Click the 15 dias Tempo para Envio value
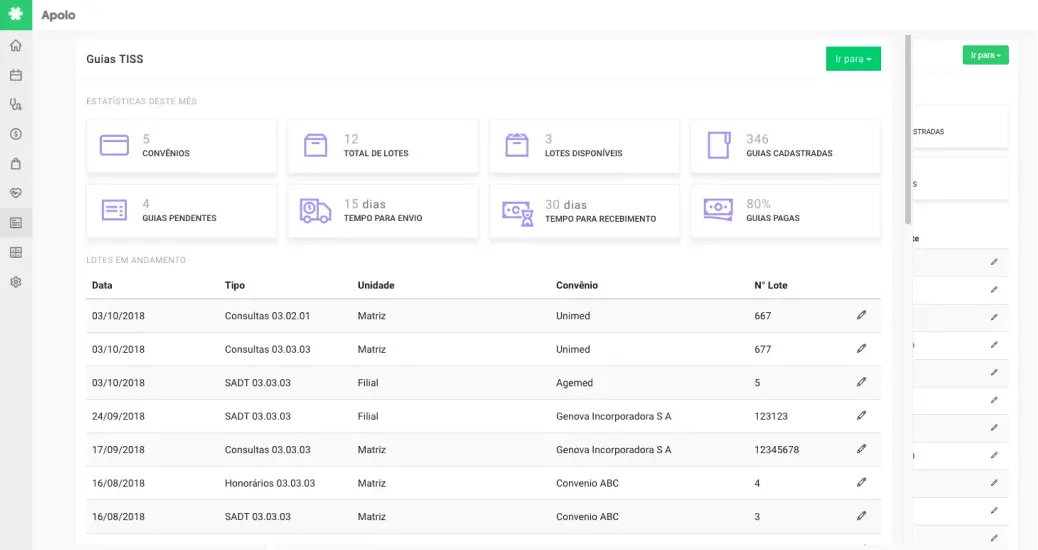 [364, 204]
